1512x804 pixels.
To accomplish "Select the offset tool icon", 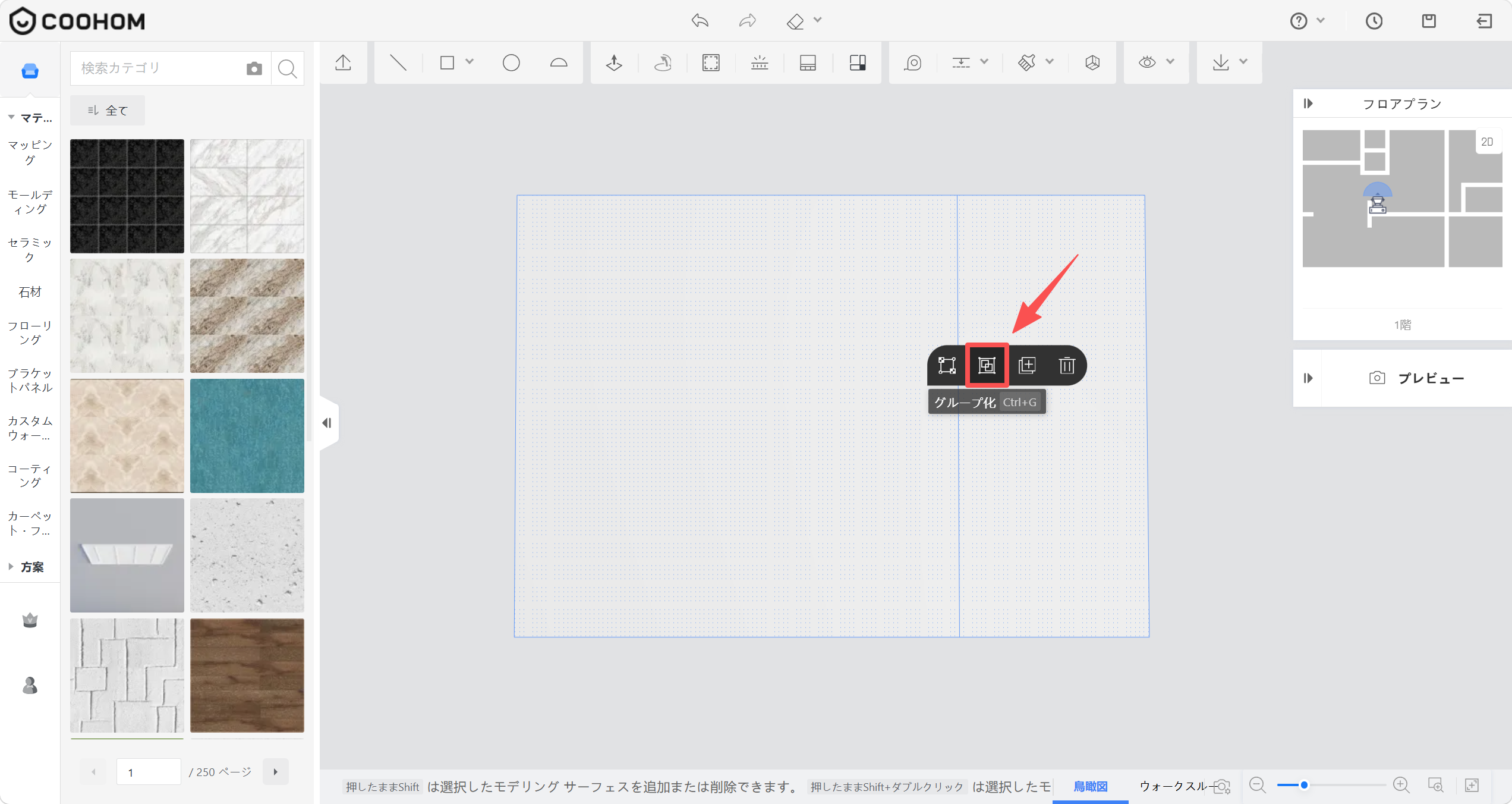I will 711,62.
